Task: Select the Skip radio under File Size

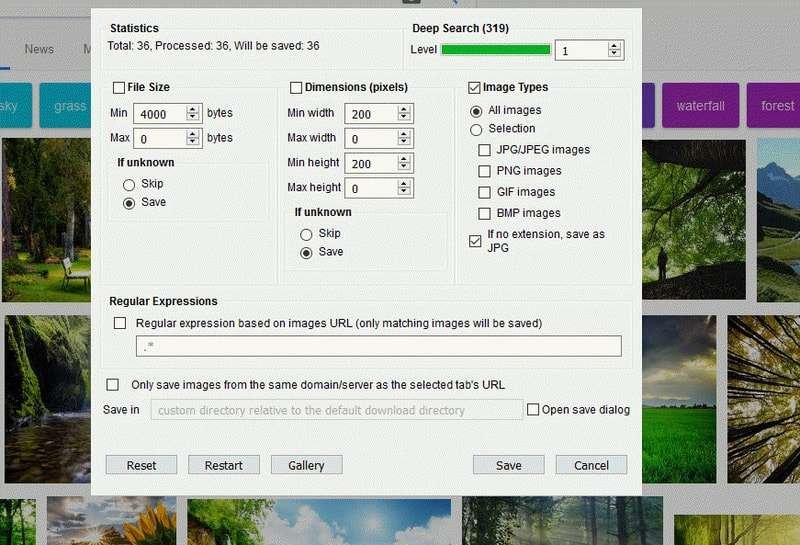Action: (128, 184)
